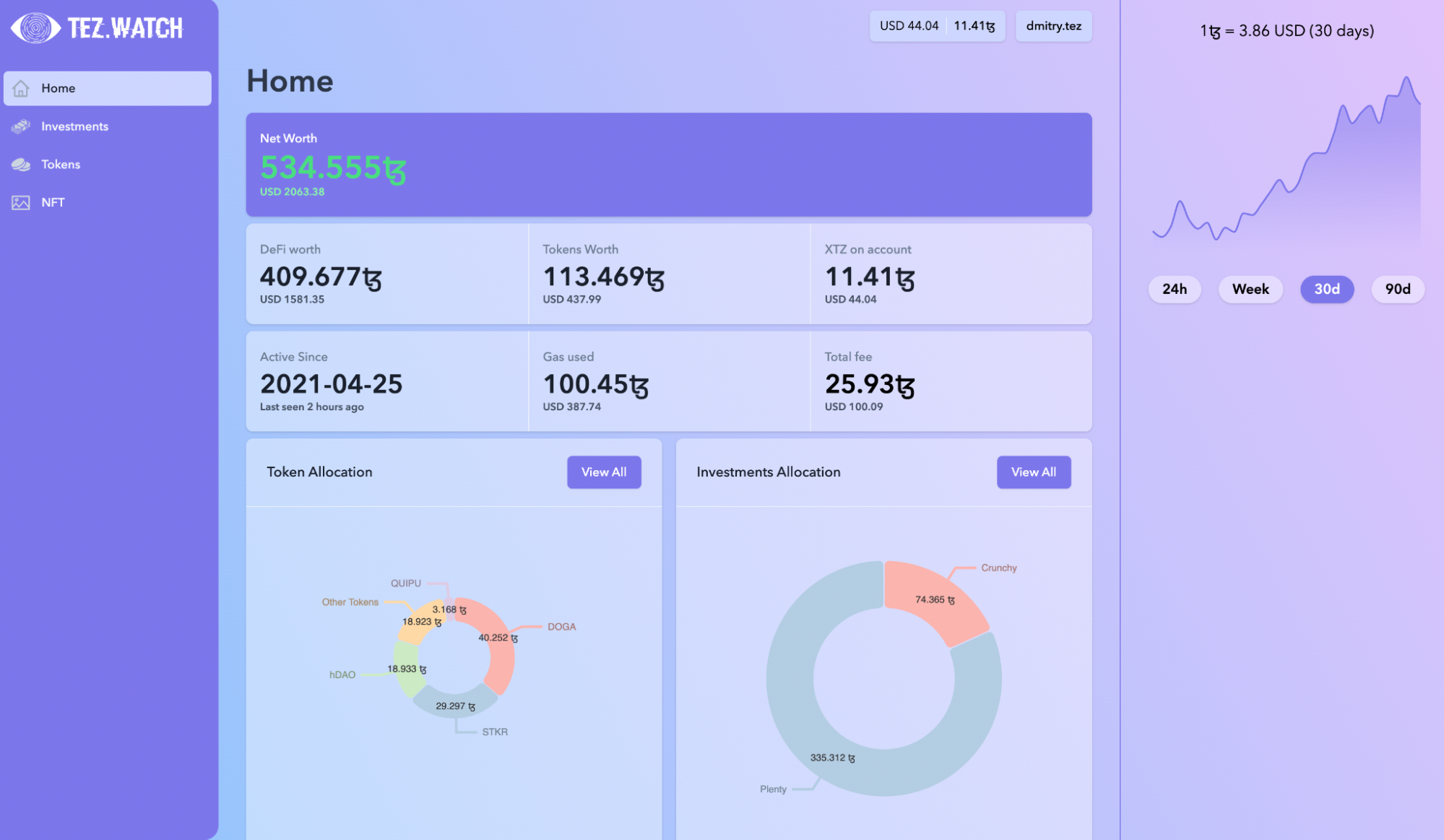Select the 24h price range

(x=1174, y=289)
